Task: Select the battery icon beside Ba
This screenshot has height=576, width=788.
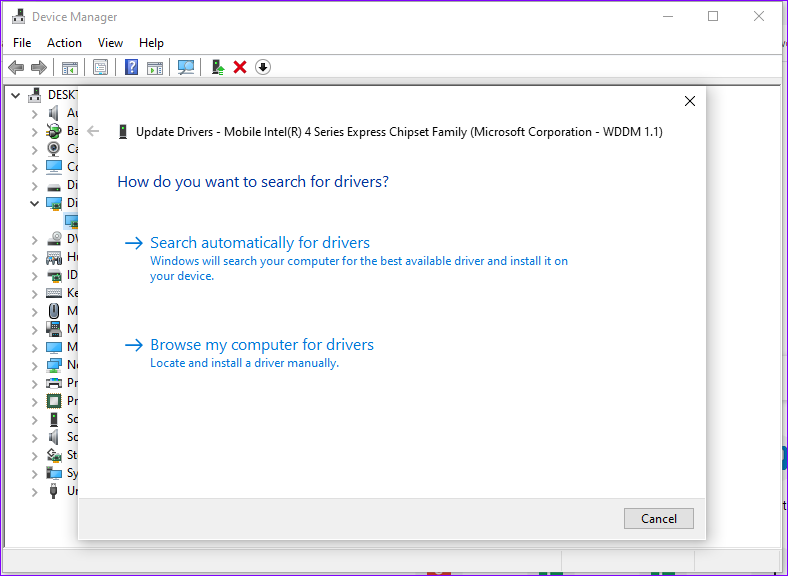Action: [54, 131]
